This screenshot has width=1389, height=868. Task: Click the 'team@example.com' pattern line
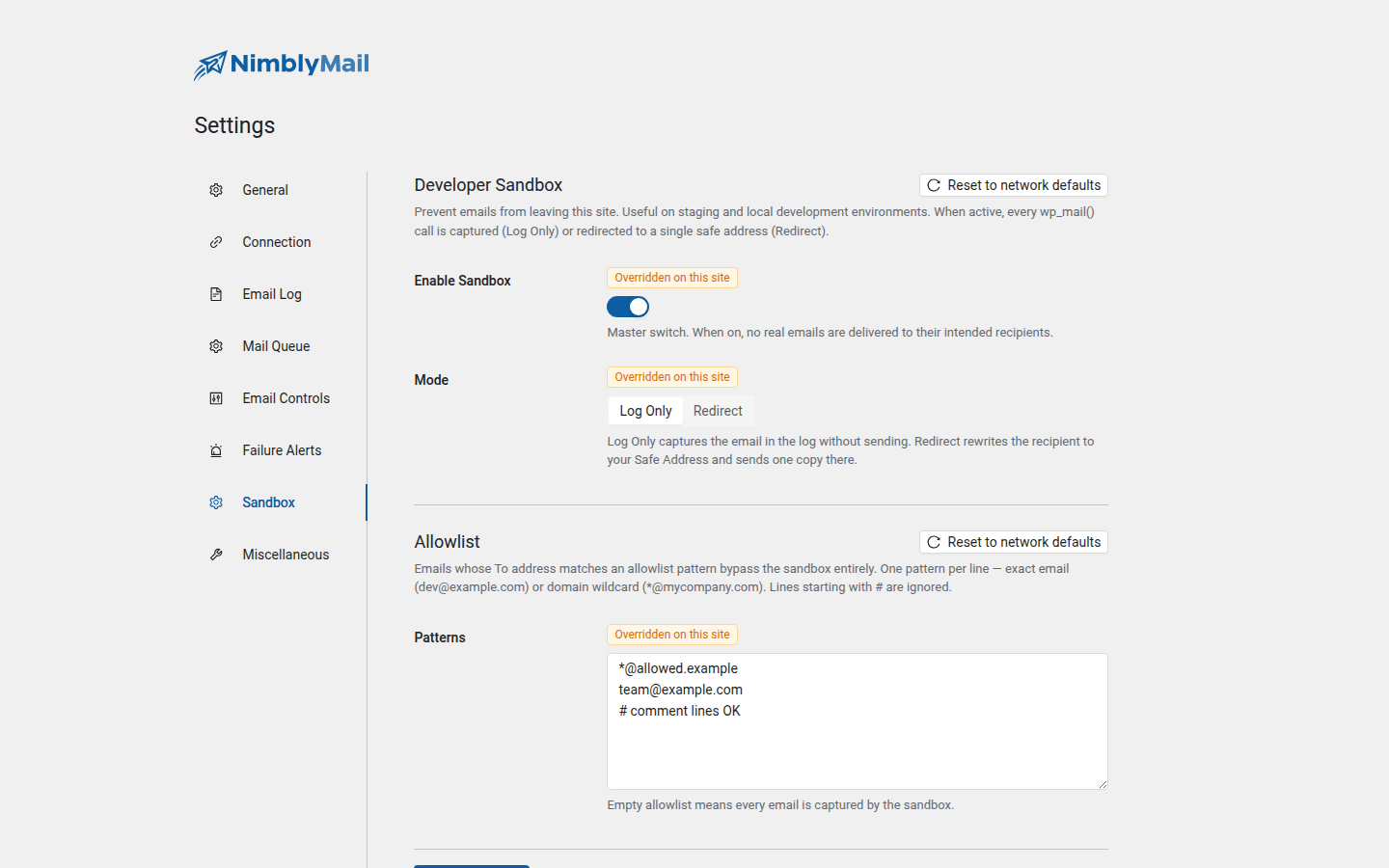pos(680,690)
